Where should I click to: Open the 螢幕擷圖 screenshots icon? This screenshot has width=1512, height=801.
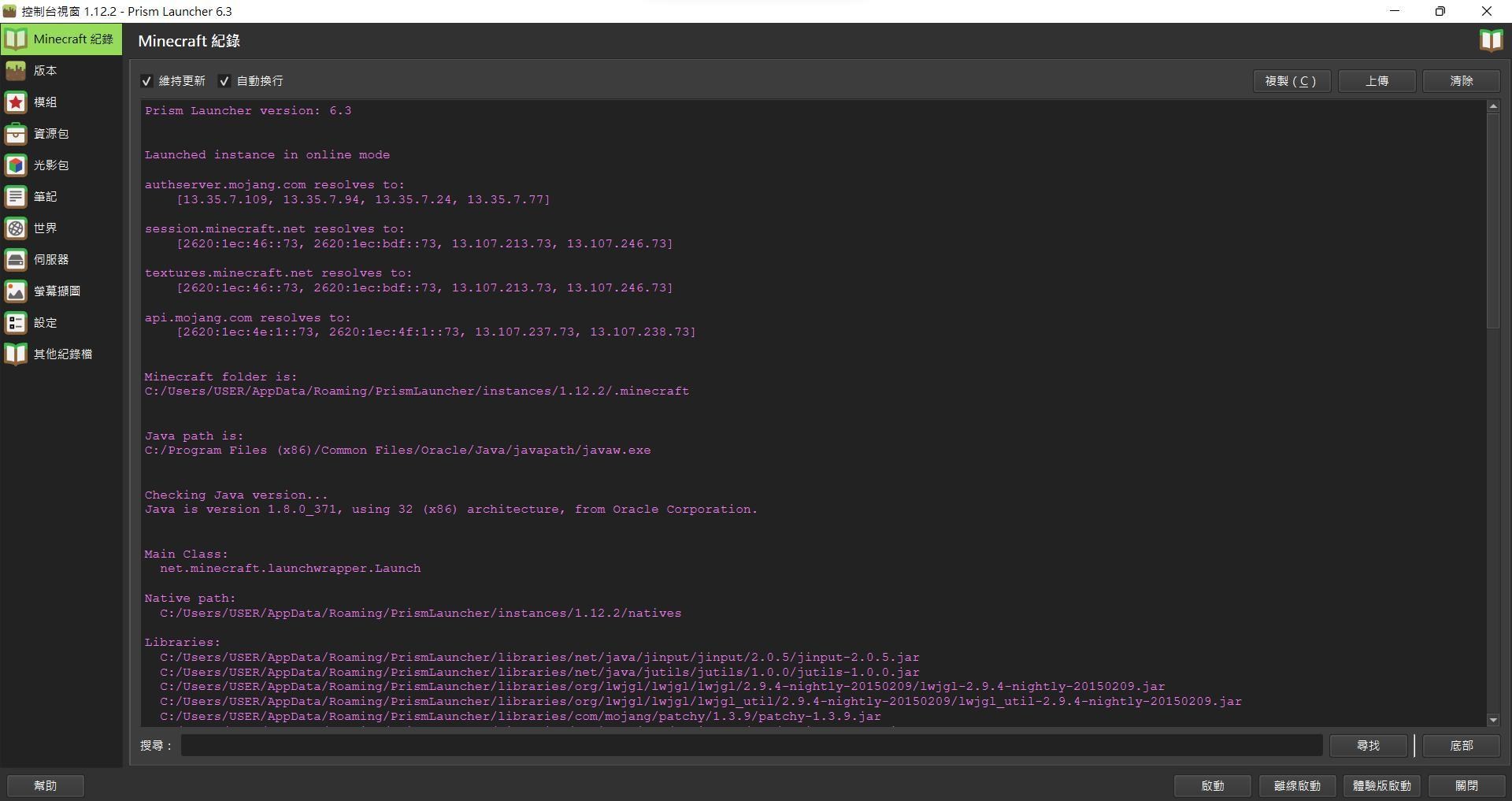click(16, 291)
